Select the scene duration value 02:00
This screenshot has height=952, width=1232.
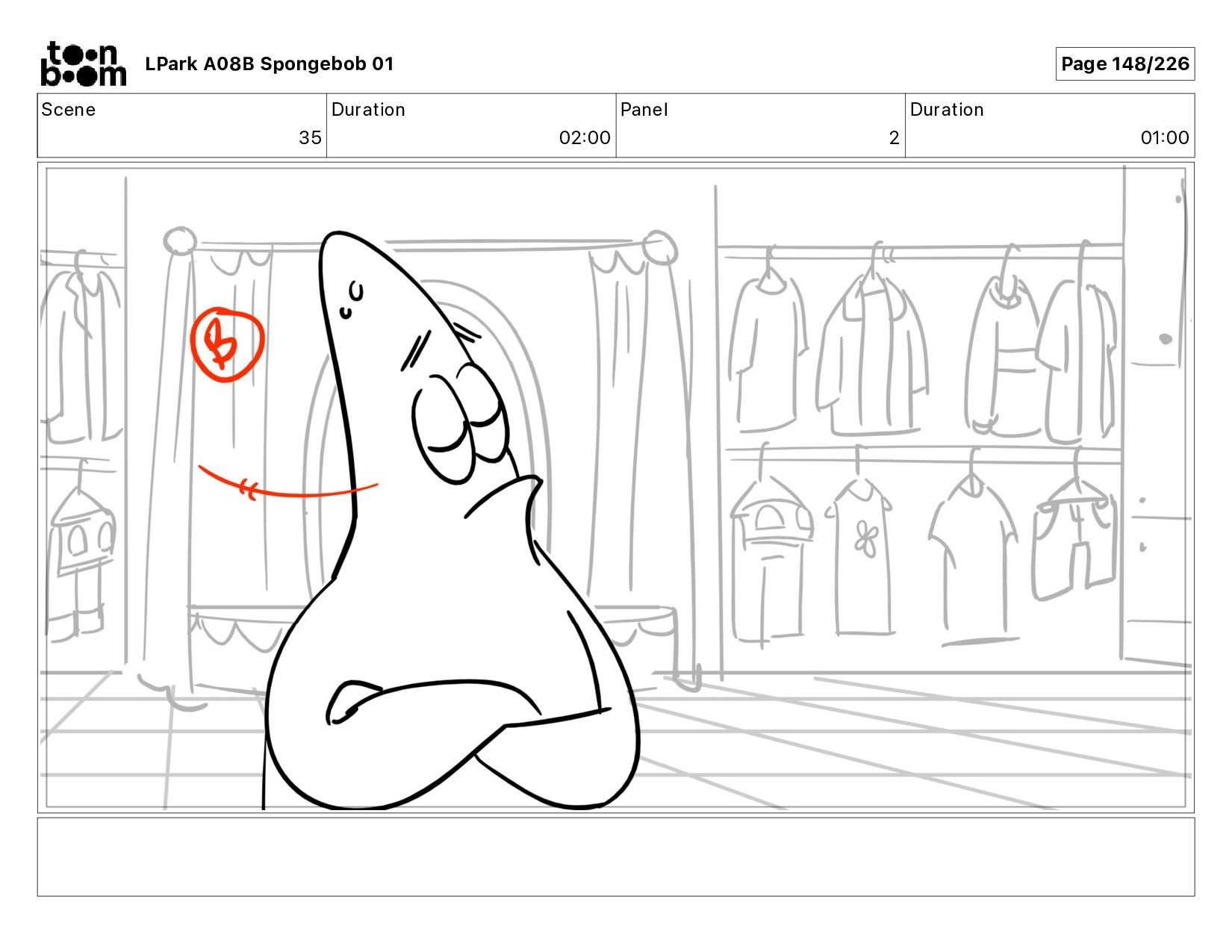tap(585, 137)
